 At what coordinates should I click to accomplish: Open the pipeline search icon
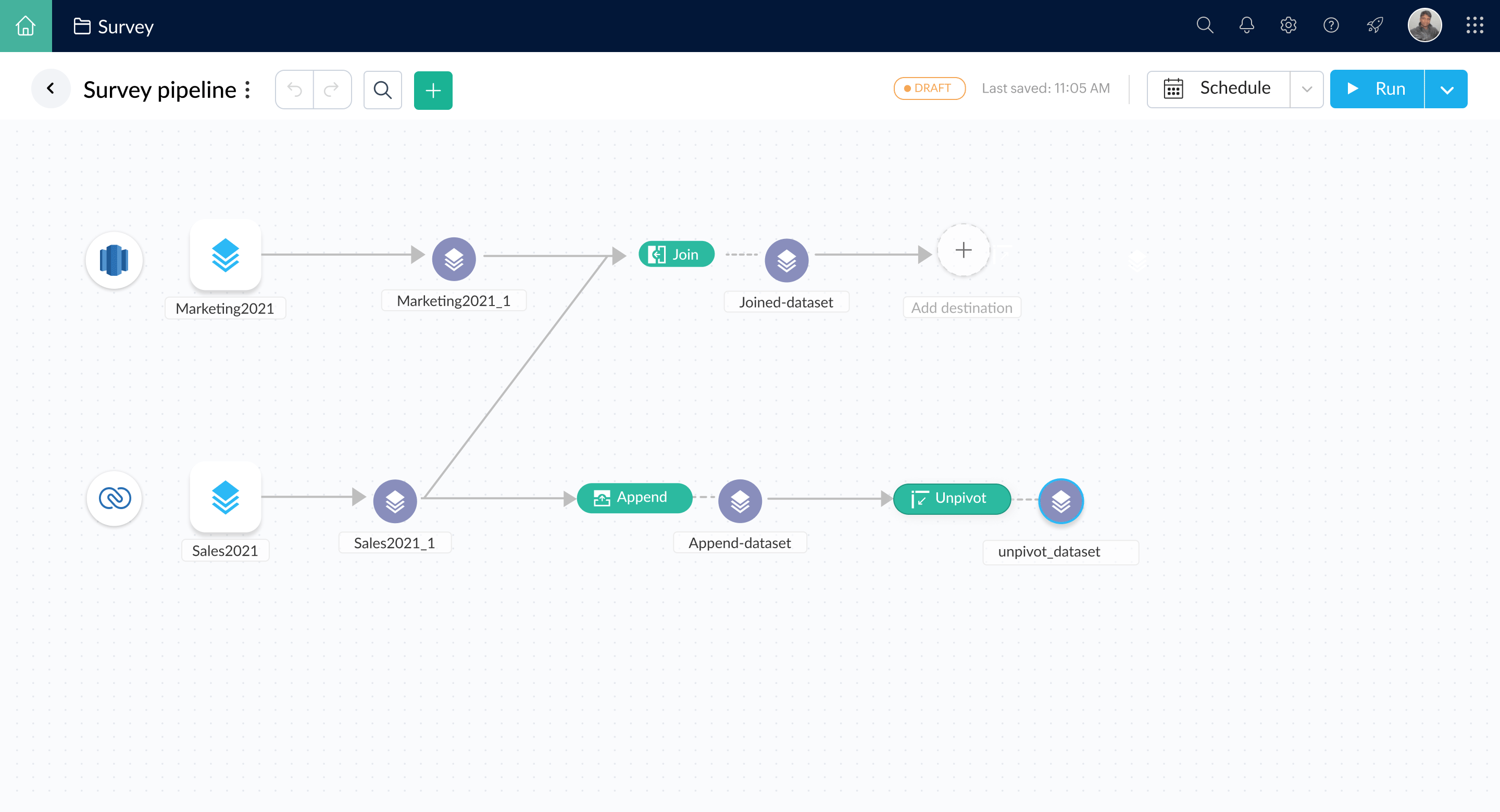click(x=383, y=90)
